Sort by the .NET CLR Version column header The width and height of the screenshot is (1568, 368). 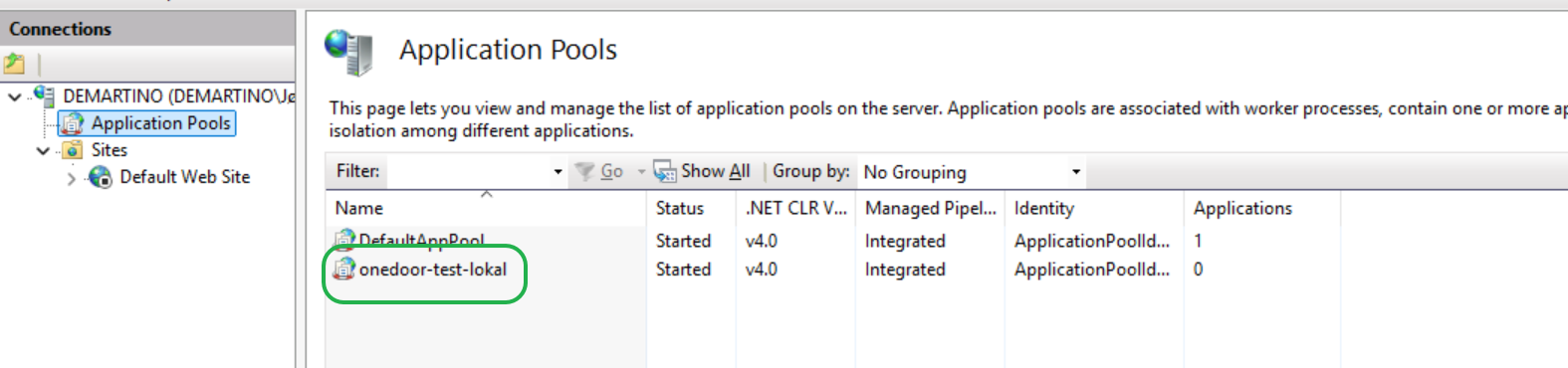tap(795, 208)
